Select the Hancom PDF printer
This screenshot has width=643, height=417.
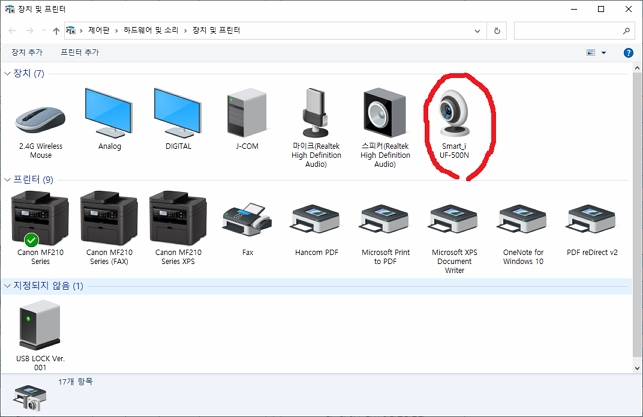click(316, 230)
